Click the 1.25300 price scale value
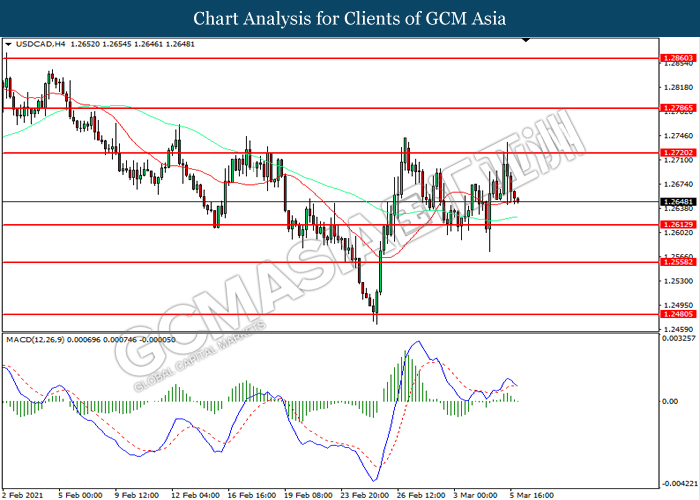Viewport: 700px width, 500px height. point(679,281)
